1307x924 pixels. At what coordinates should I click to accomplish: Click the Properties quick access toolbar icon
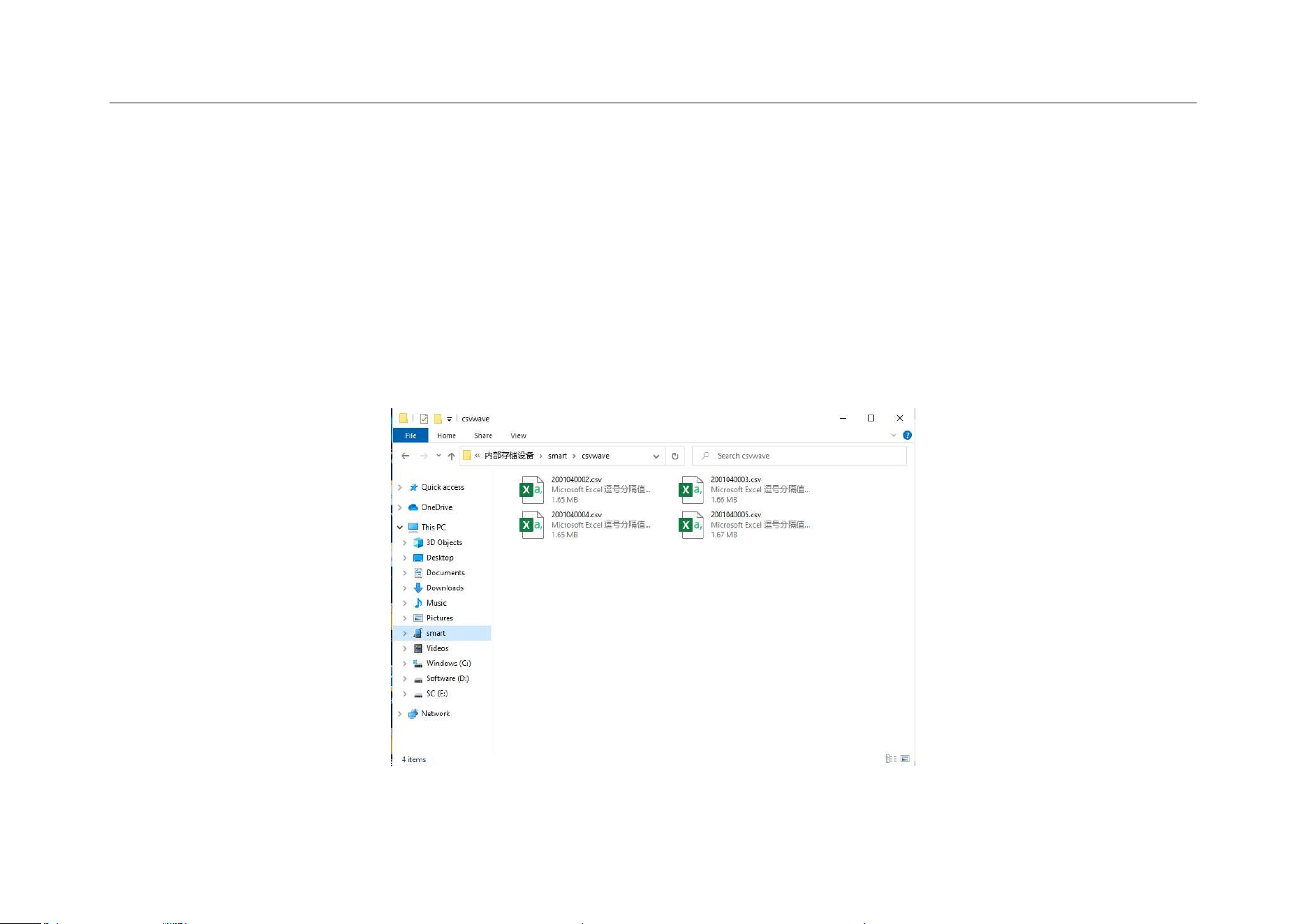[424, 419]
